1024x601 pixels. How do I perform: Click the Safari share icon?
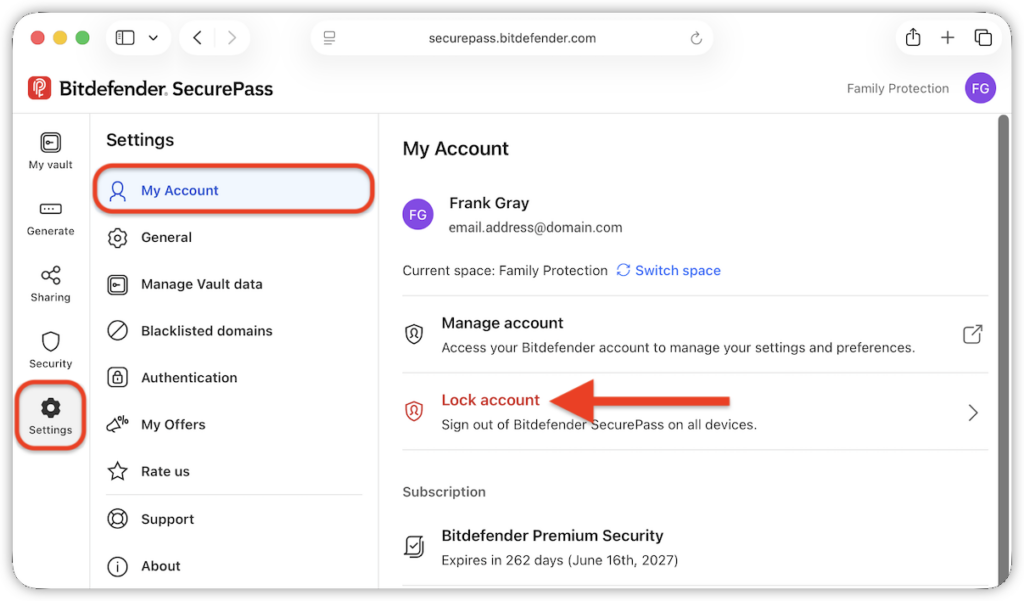click(x=913, y=37)
